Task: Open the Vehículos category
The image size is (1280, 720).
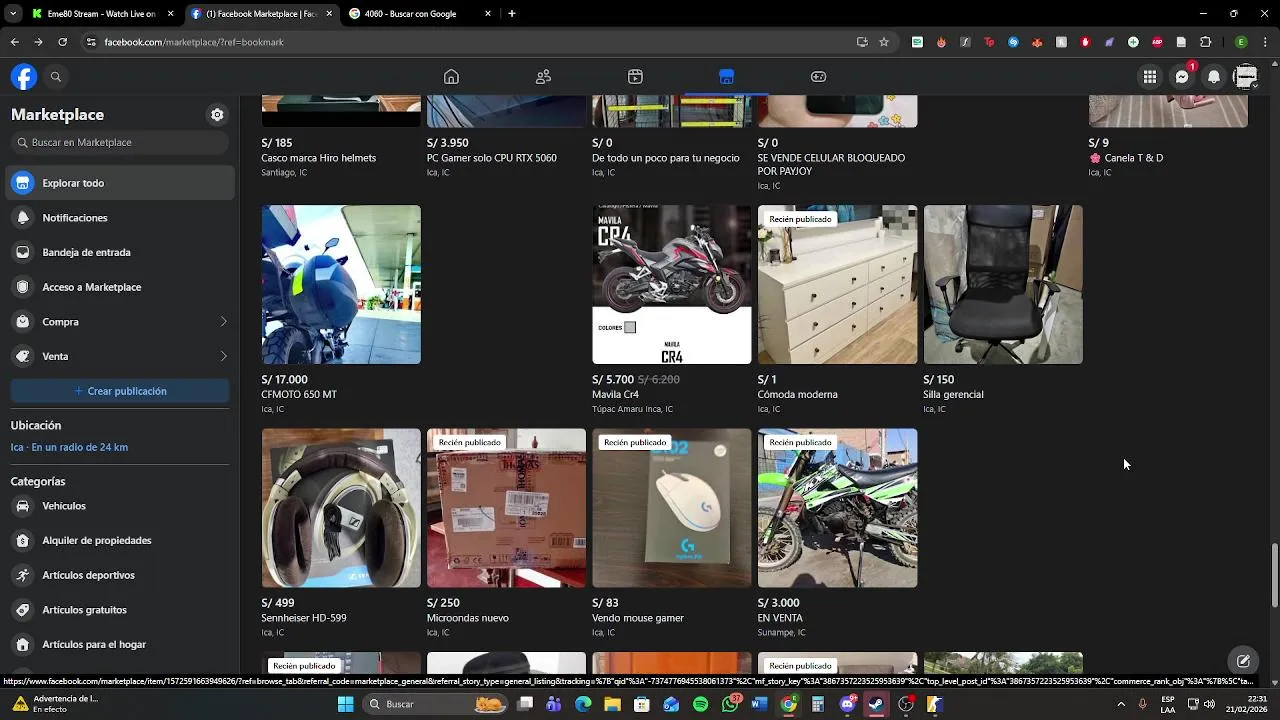Action: 122,506
